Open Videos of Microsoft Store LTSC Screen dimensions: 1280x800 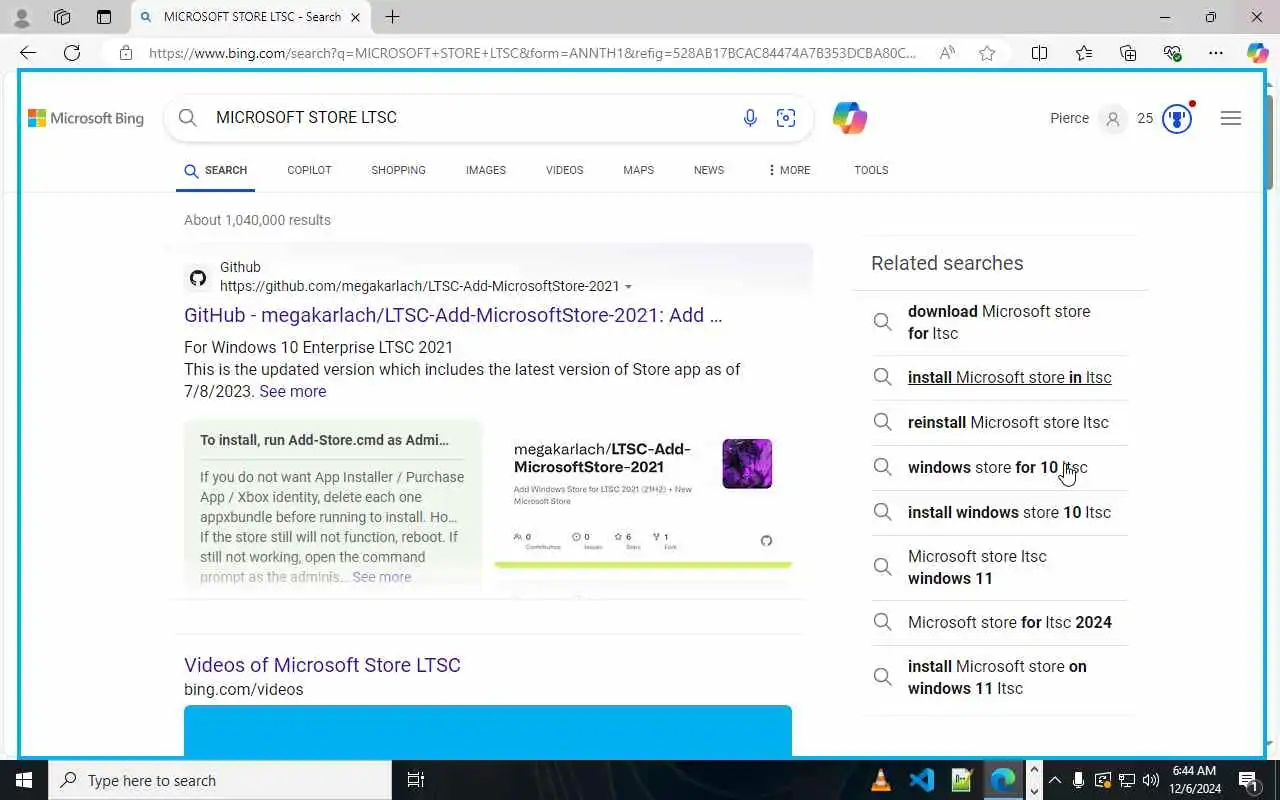coord(322,665)
